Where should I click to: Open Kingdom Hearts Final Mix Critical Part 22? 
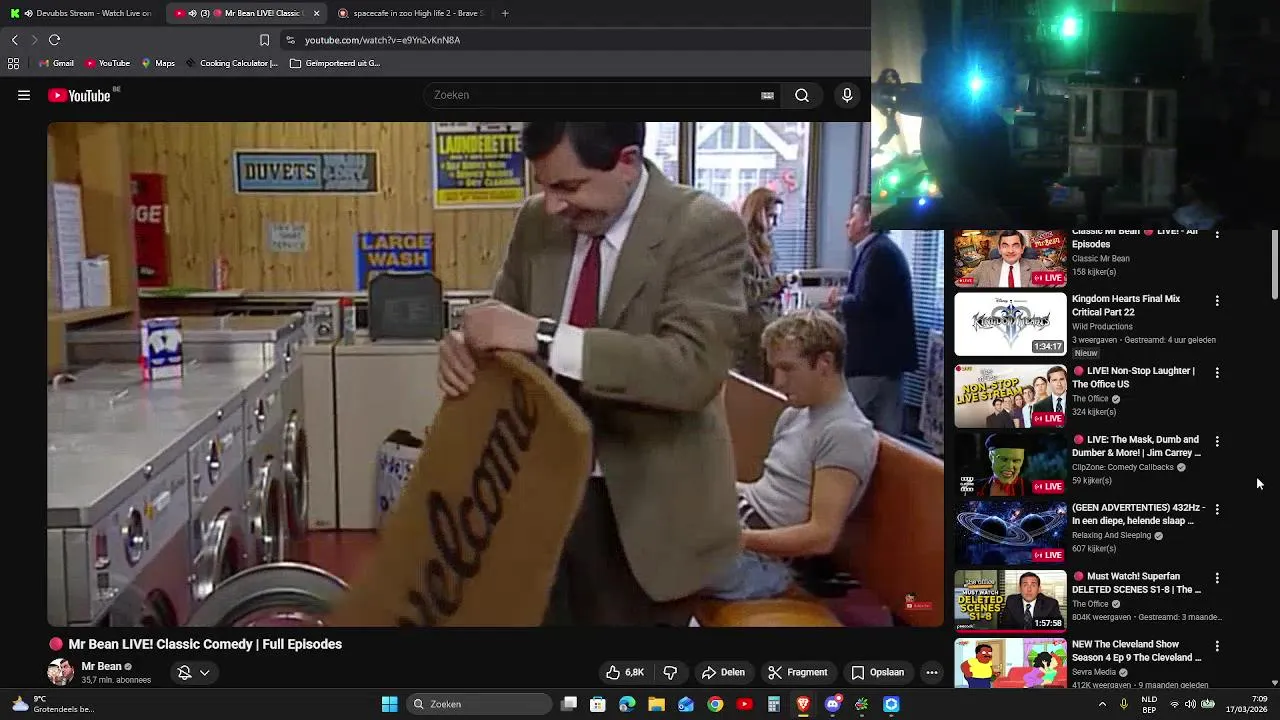pos(1126,305)
